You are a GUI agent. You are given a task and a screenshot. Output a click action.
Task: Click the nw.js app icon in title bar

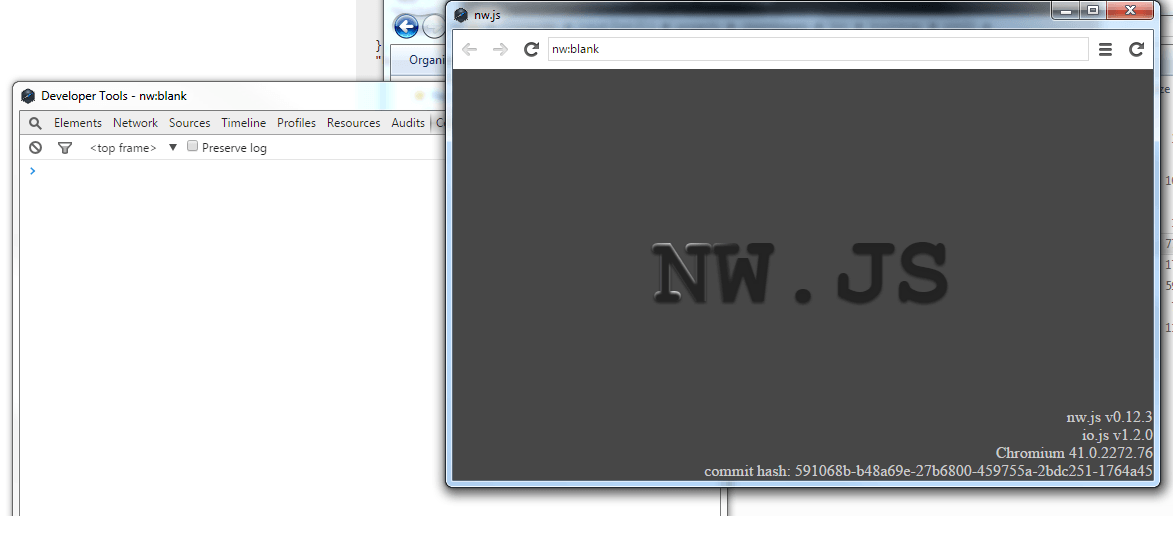pyautogui.click(x=461, y=15)
